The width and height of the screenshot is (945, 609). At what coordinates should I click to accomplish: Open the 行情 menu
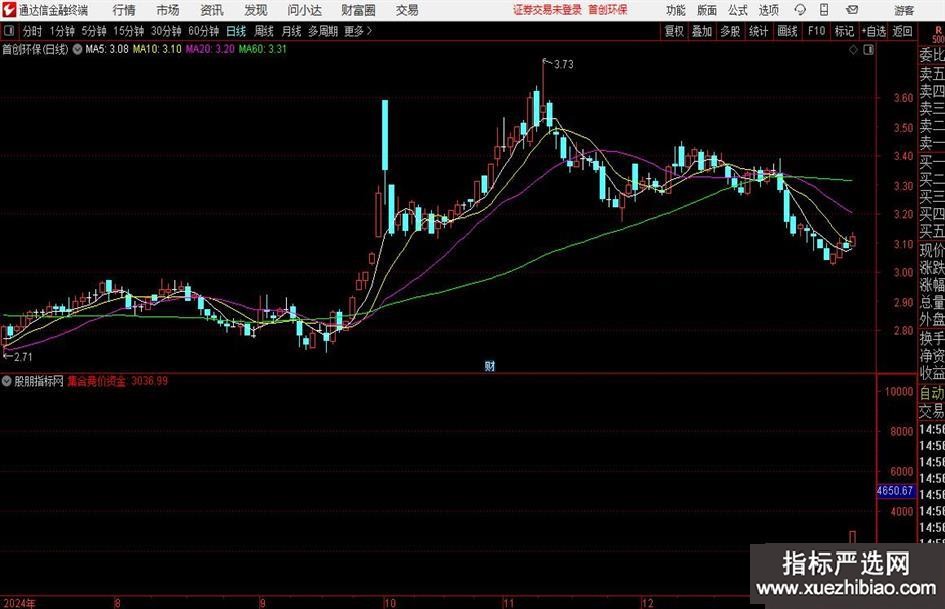124,10
